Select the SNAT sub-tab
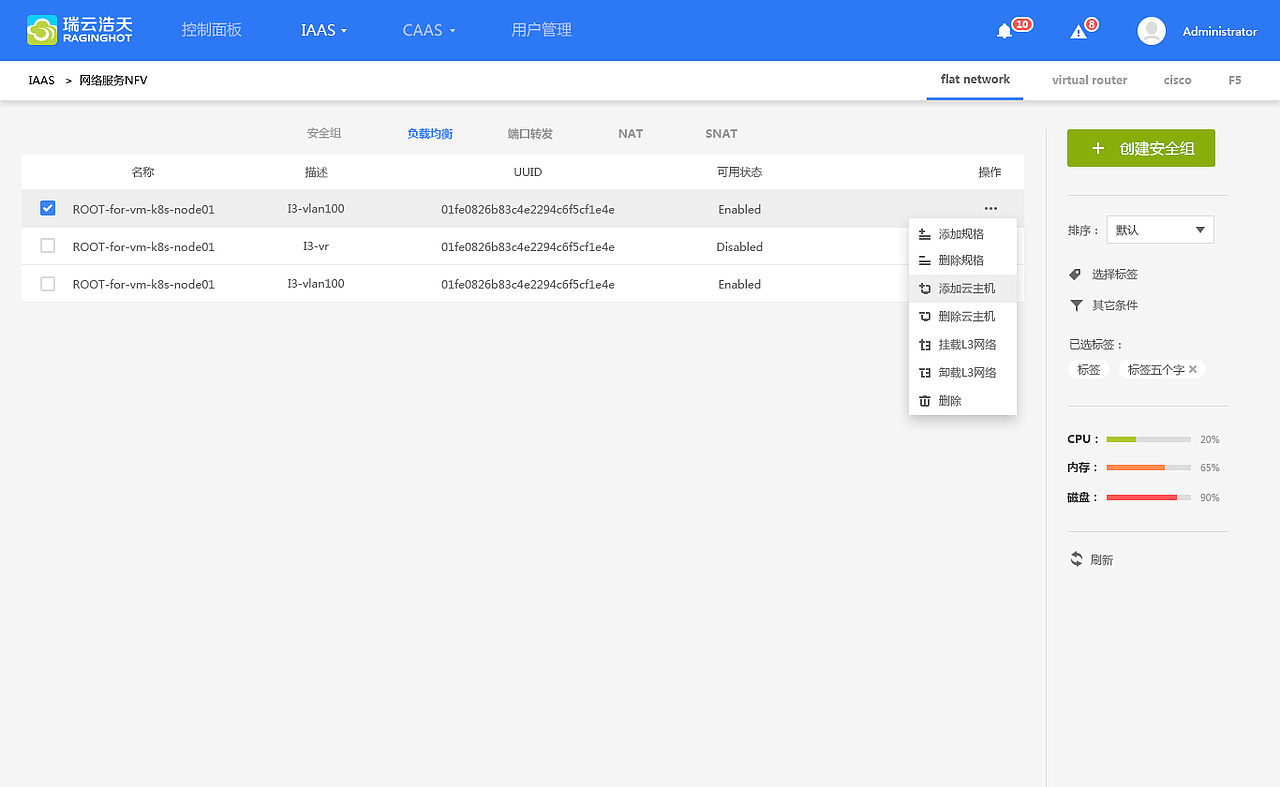 click(x=721, y=134)
